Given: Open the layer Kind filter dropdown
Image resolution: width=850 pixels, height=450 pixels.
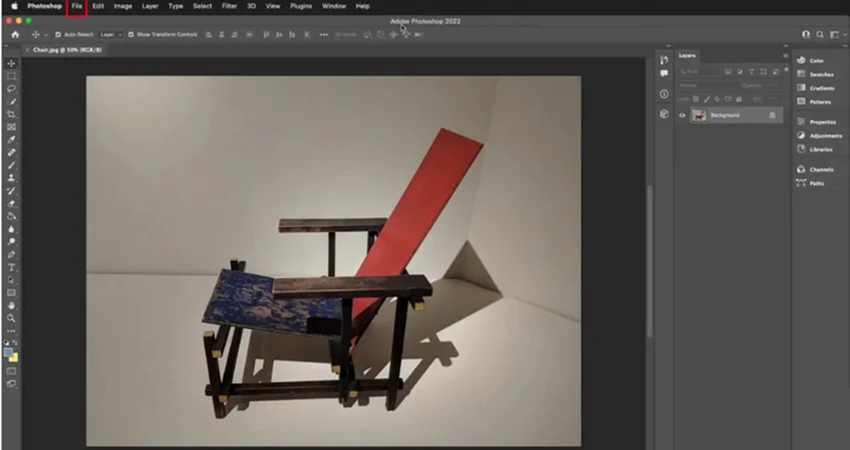Looking at the screenshot, I should click(699, 72).
